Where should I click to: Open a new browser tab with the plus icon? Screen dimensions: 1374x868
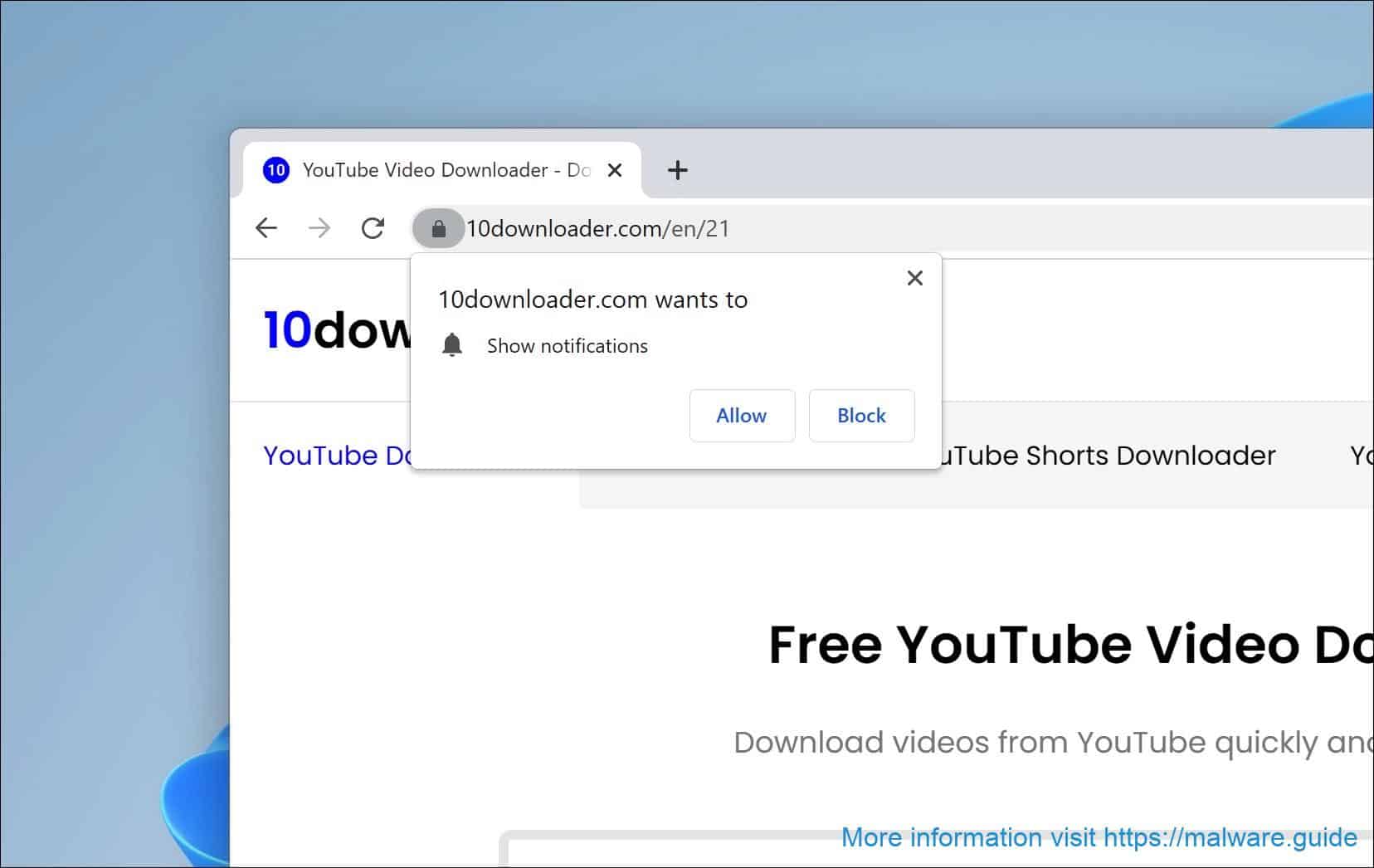(x=678, y=170)
